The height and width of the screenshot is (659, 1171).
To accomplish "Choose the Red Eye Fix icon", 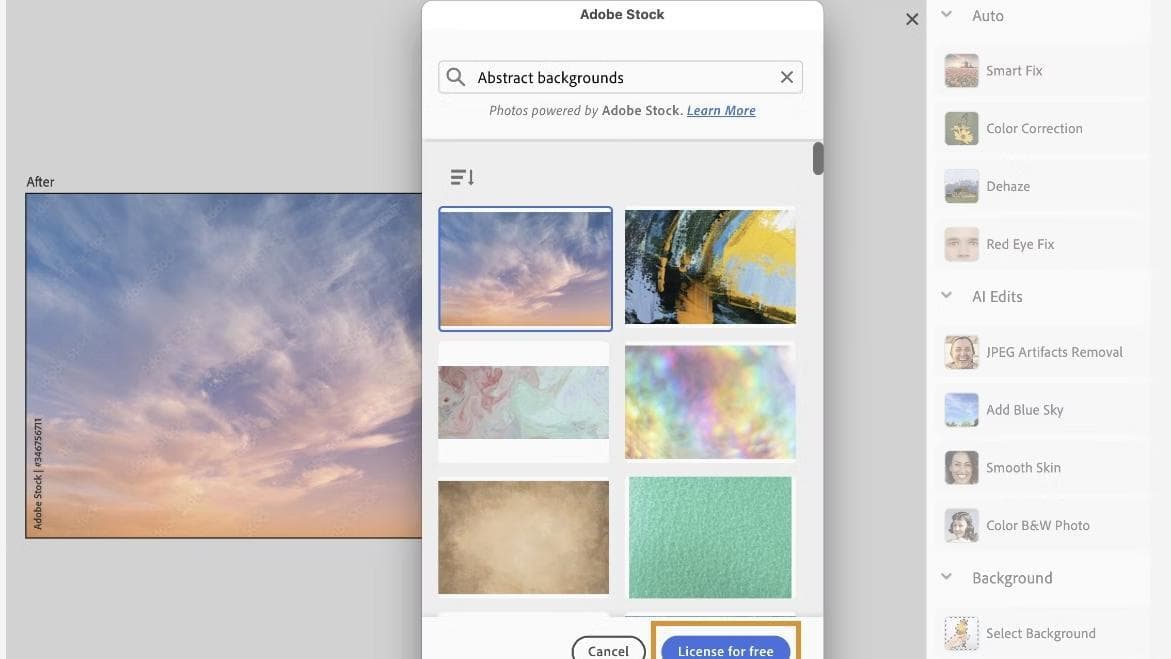I will point(961,244).
